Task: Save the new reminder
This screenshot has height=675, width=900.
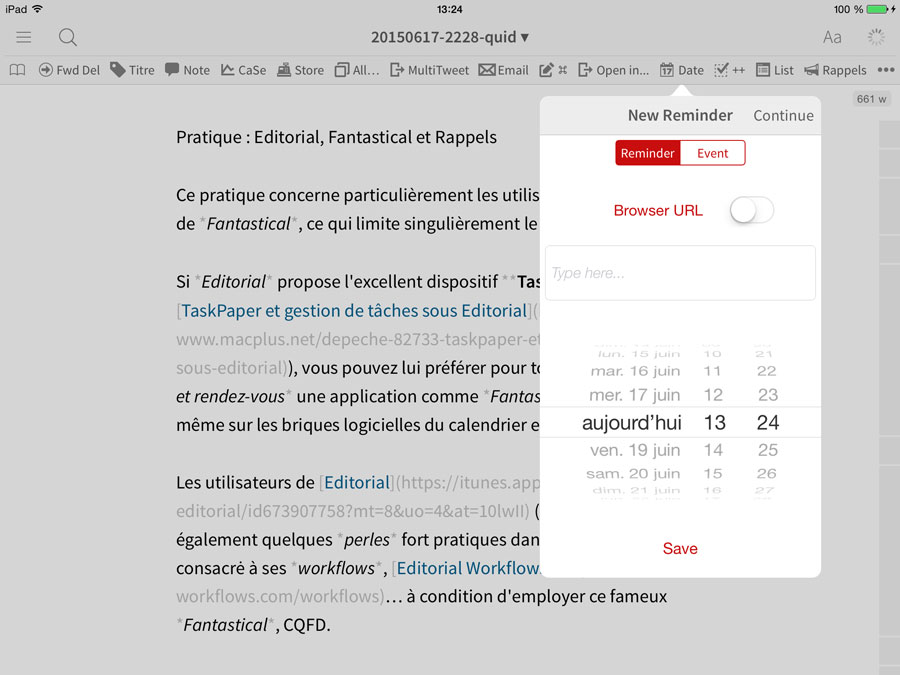Action: tap(680, 548)
